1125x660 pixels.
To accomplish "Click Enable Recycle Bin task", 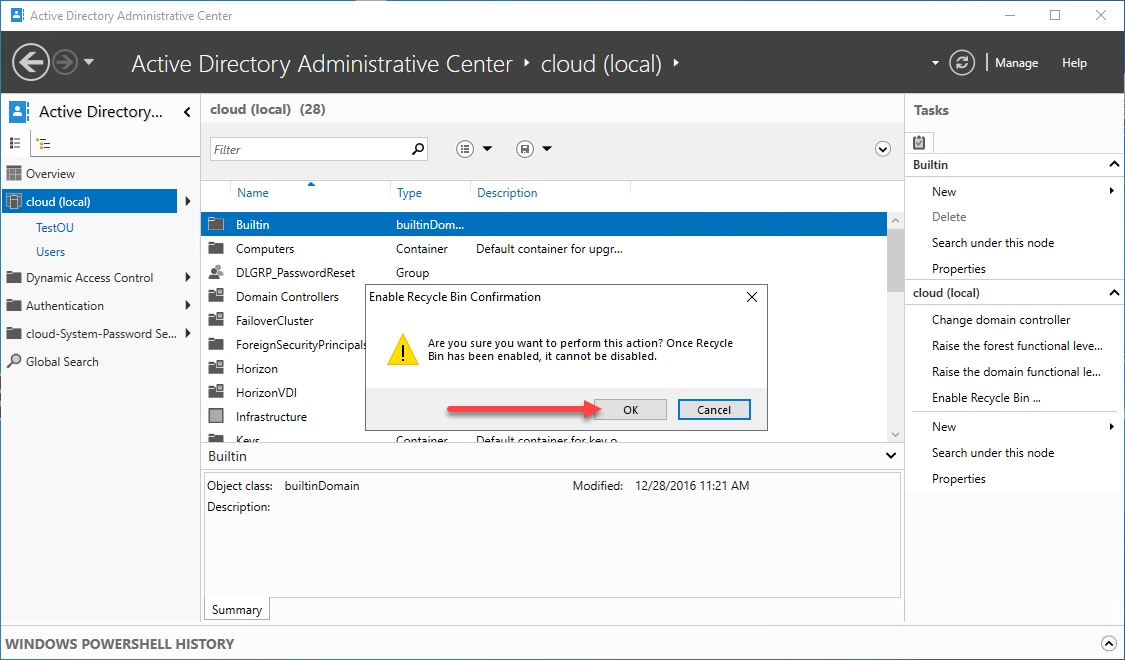I will tap(986, 397).
